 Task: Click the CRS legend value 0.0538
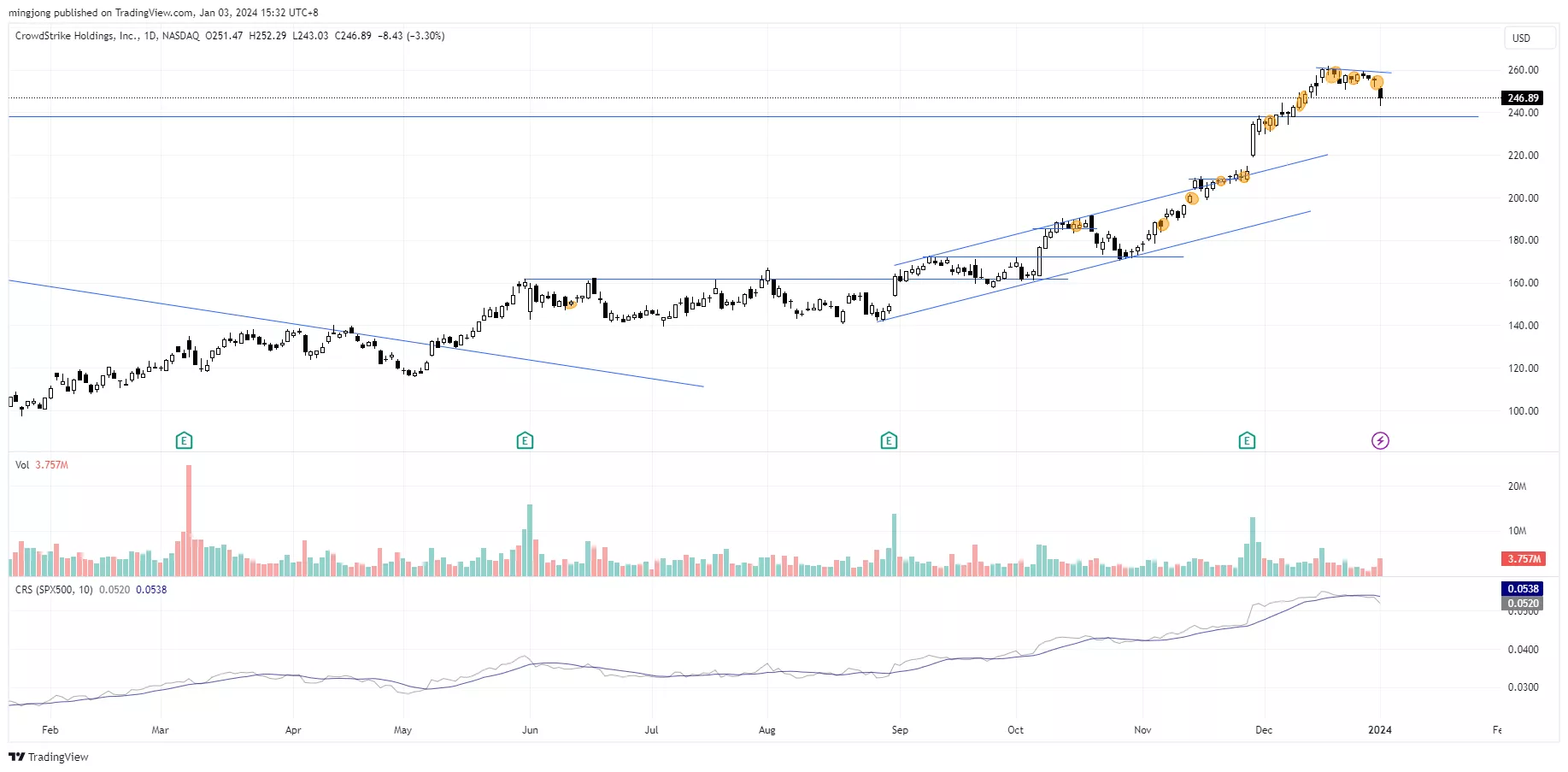pyautogui.click(x=151, y=590)
